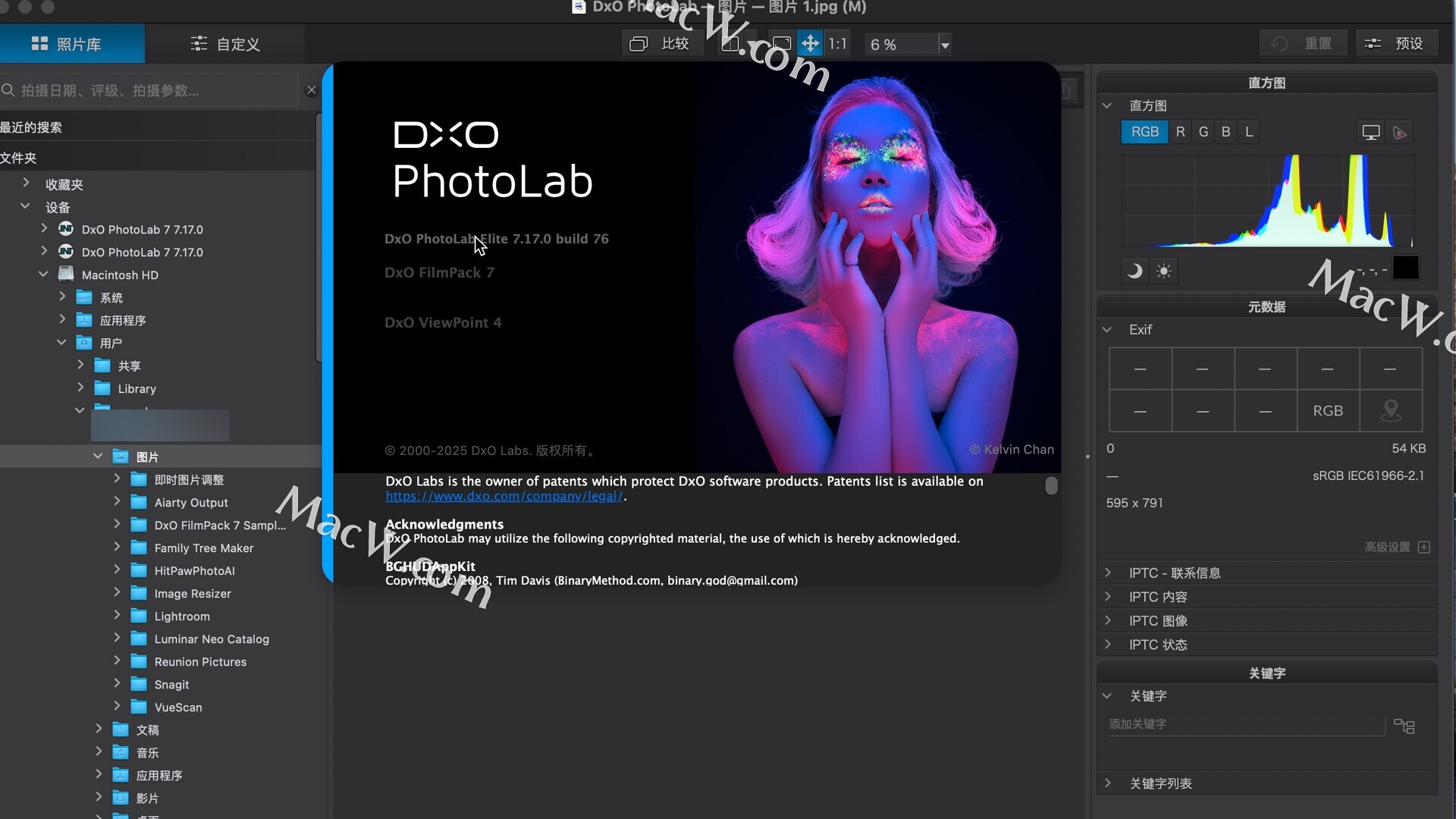Click the keyword hierarchy icon
This screenshot has width=1456, height=819.
1404,726
